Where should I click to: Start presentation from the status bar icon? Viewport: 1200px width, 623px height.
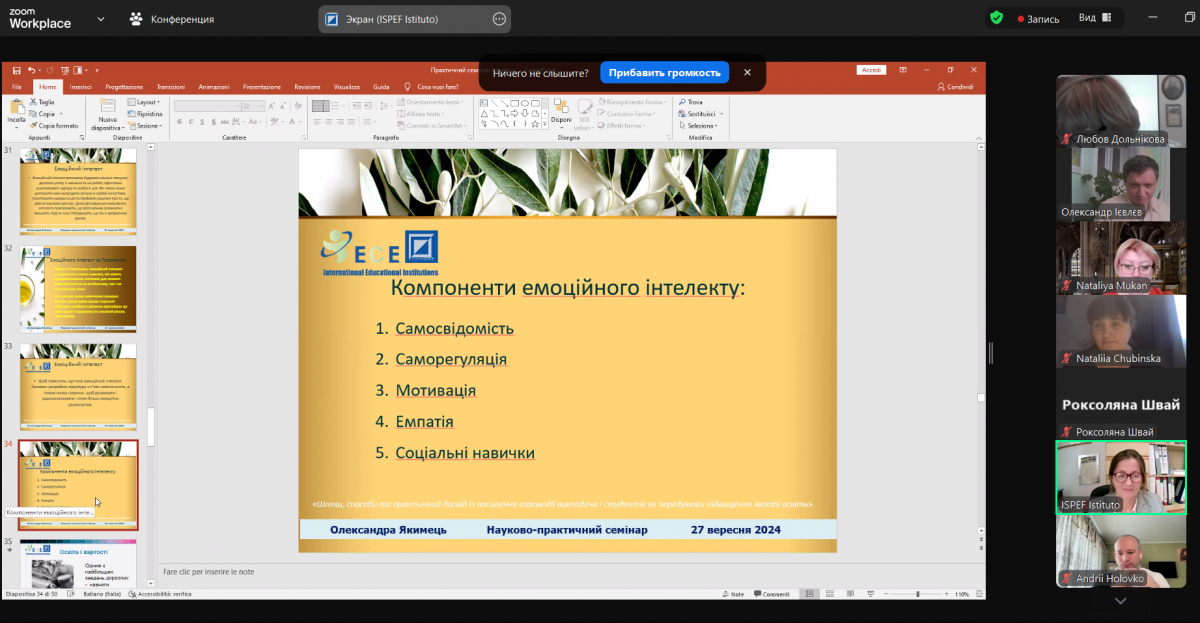(x=871, y=594)
